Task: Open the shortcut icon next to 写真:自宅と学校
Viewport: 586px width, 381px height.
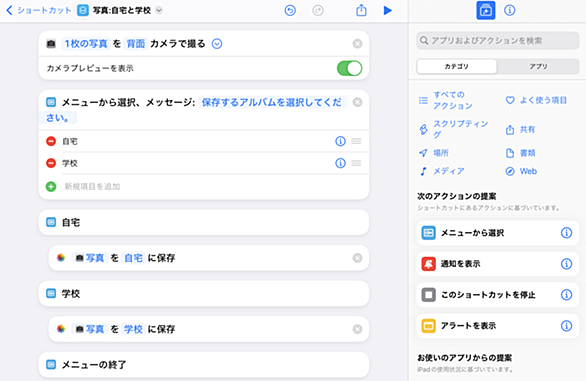Action: [83, 10]
